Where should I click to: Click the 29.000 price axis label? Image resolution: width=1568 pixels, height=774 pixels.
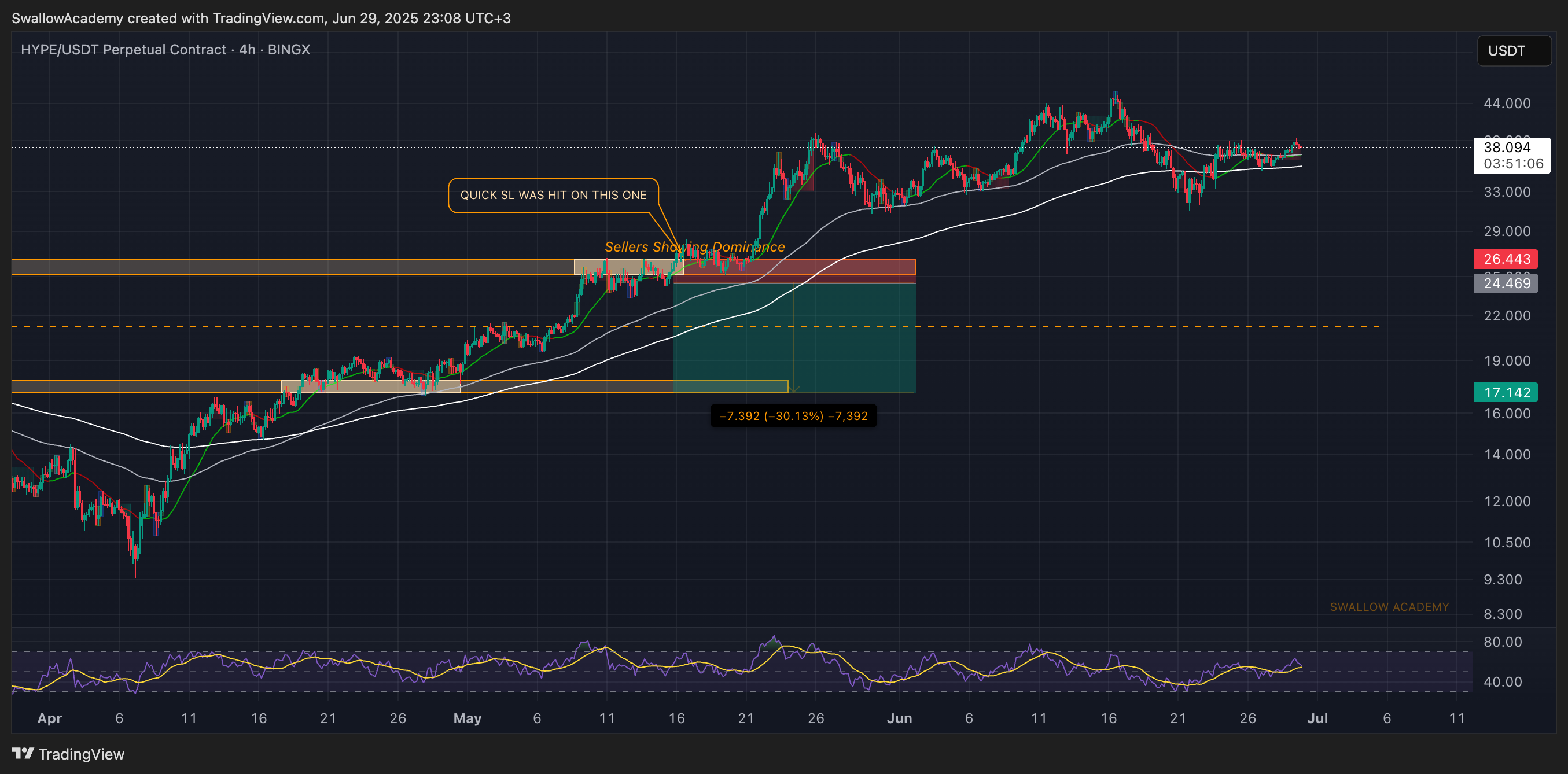point(1507,231)
